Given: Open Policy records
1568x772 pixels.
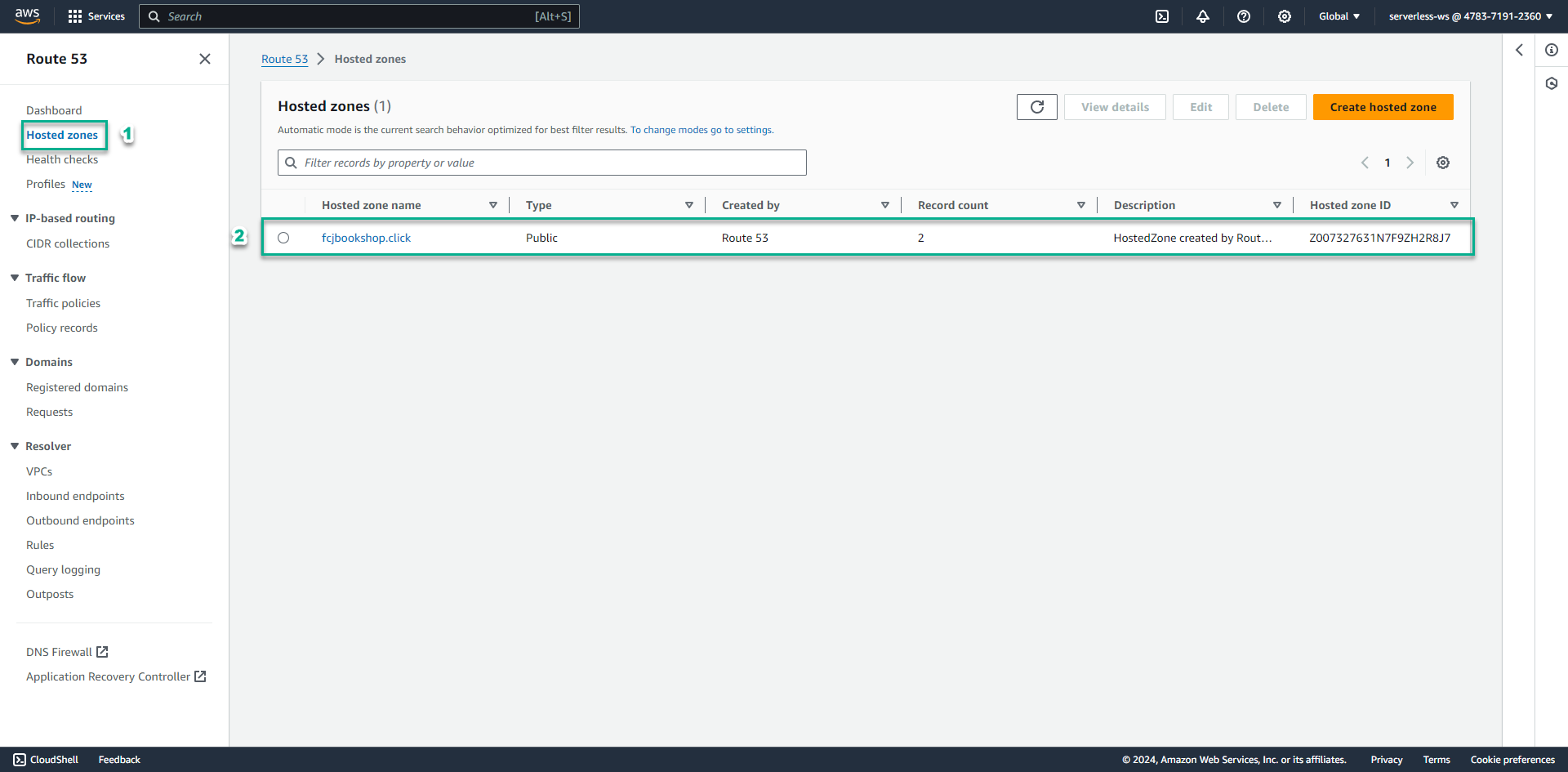Looking at the screenshot, I should (62, 328).
